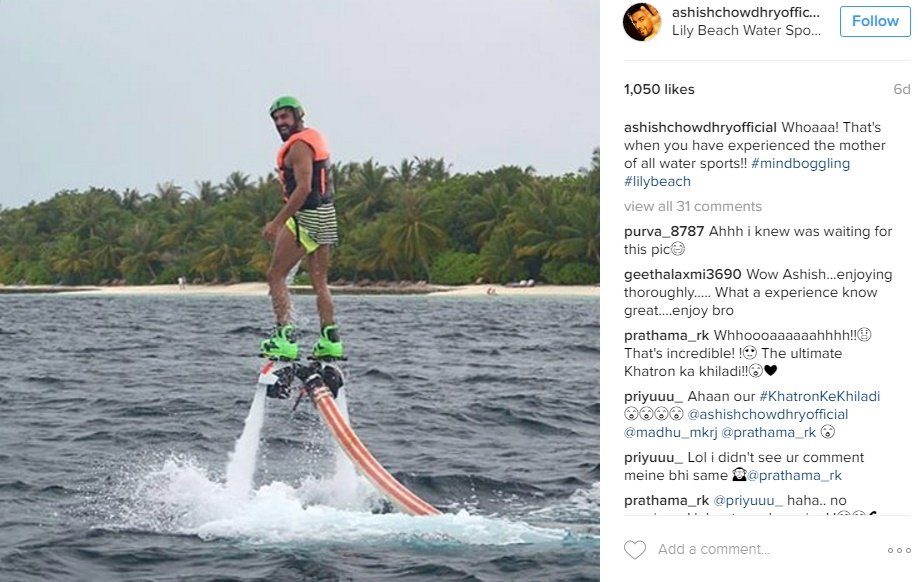The image size is (918, 582).
Task: Click the Add a comment field
Action: point(714,550)
